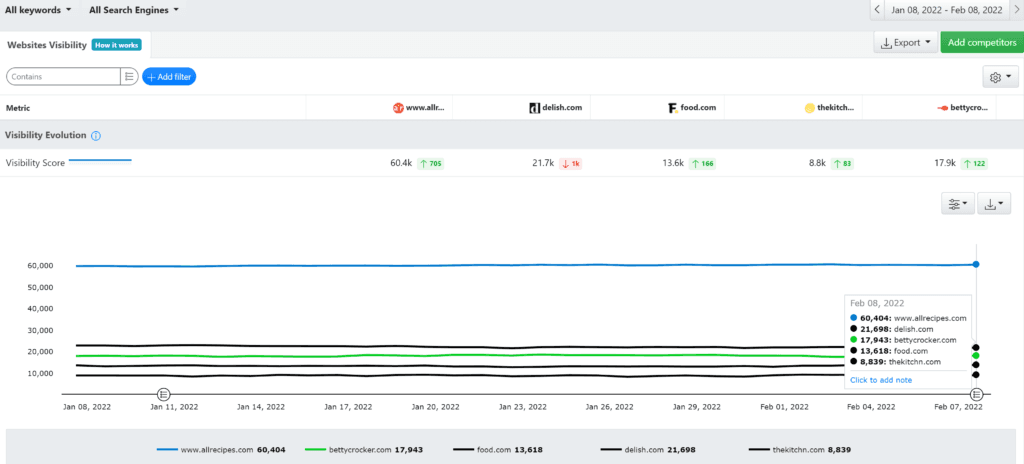This screenshot has height=464, width=1024.
Task: Click the How it works badge
Action: click(x=116, y=45)
